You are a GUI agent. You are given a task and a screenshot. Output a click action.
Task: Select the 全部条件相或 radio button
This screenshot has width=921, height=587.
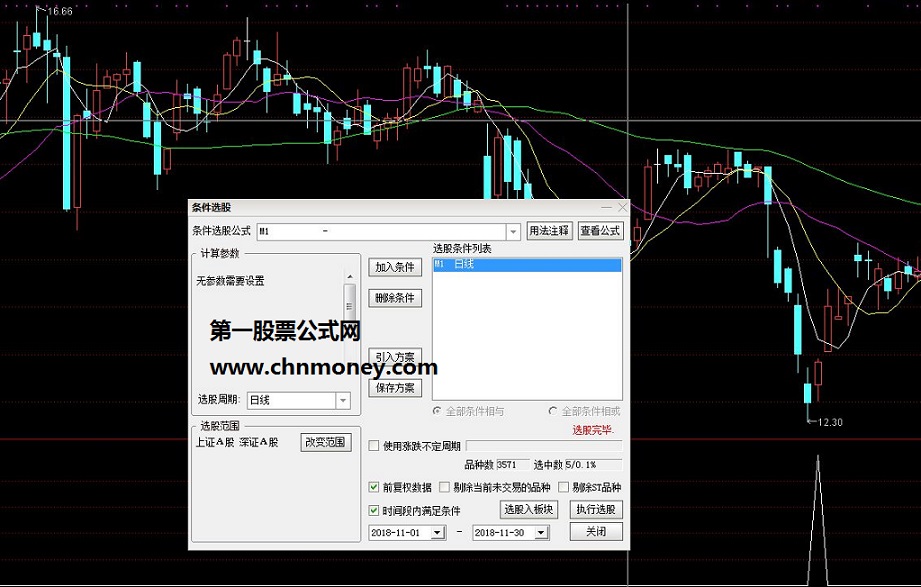click(x=552, y=411)
